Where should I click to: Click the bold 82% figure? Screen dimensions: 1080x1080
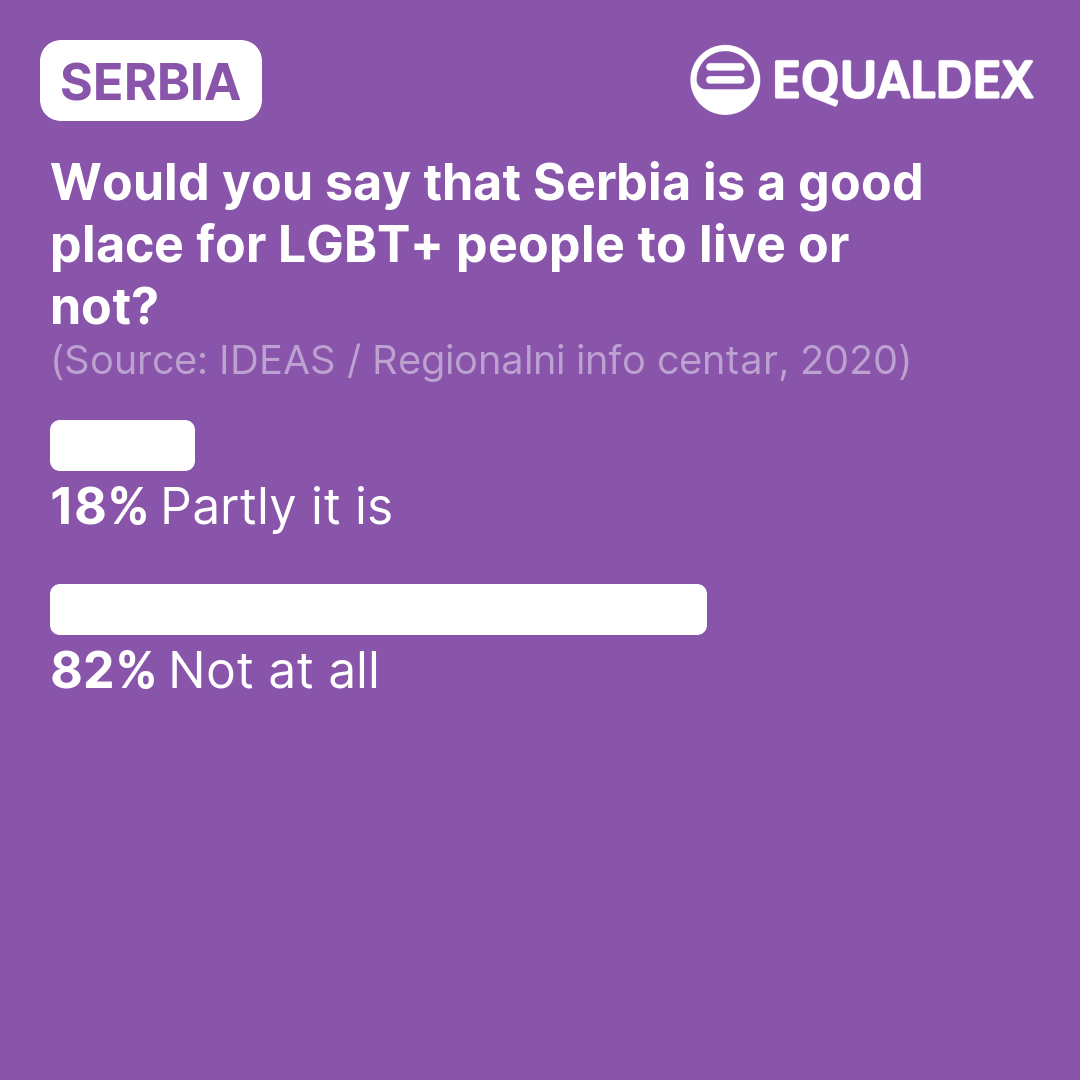coord(103,670)
